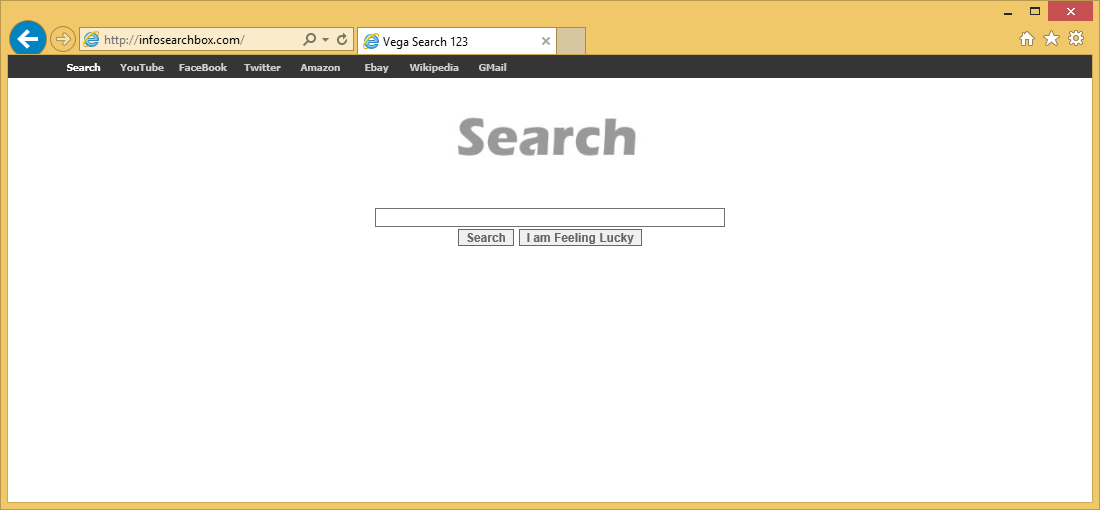Open Favorites star icon
1100x510 pixels.
(1051, 39)
